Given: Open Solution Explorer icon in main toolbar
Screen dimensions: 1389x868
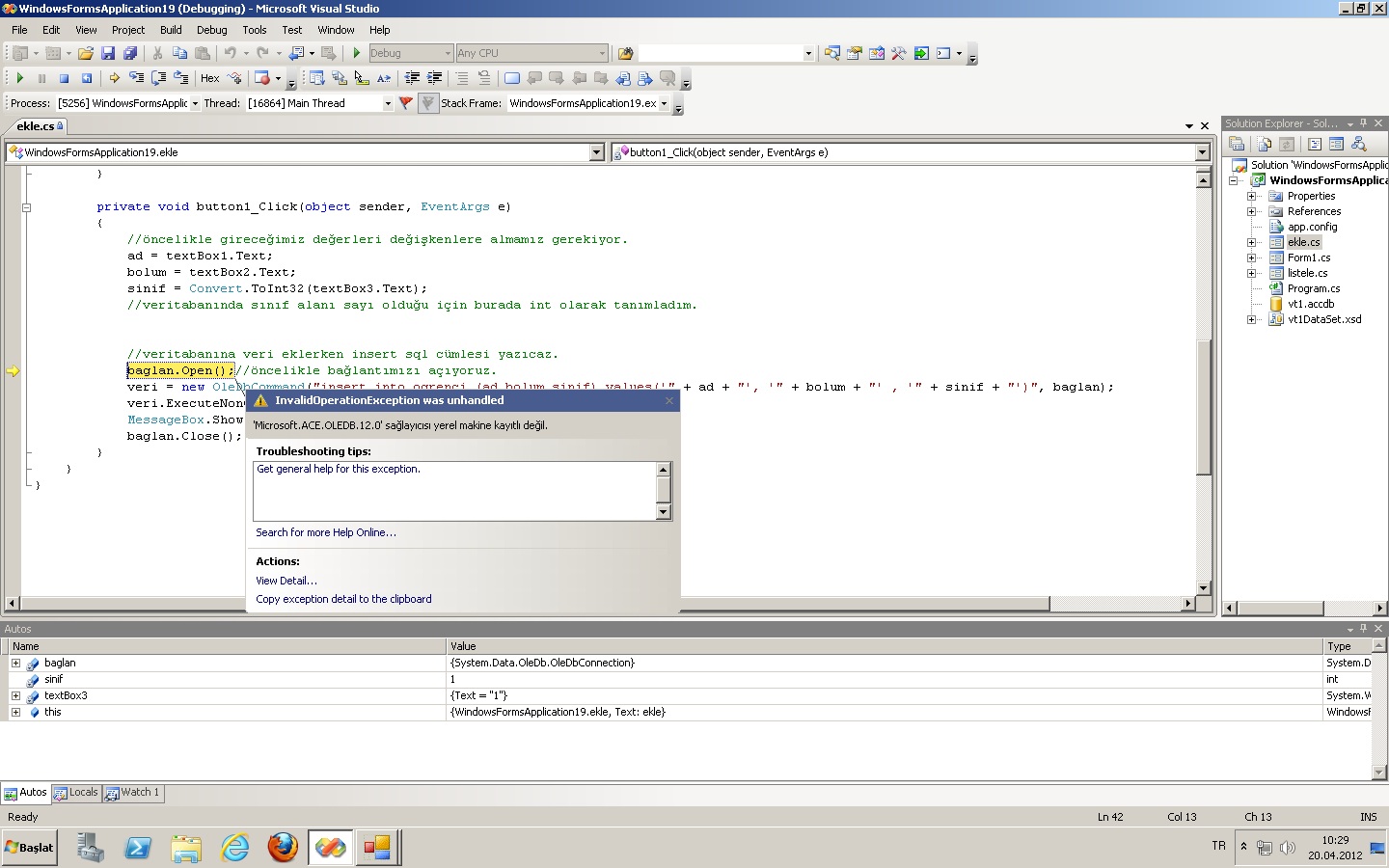Looking at the screenshot, I should tap(831, 53).
